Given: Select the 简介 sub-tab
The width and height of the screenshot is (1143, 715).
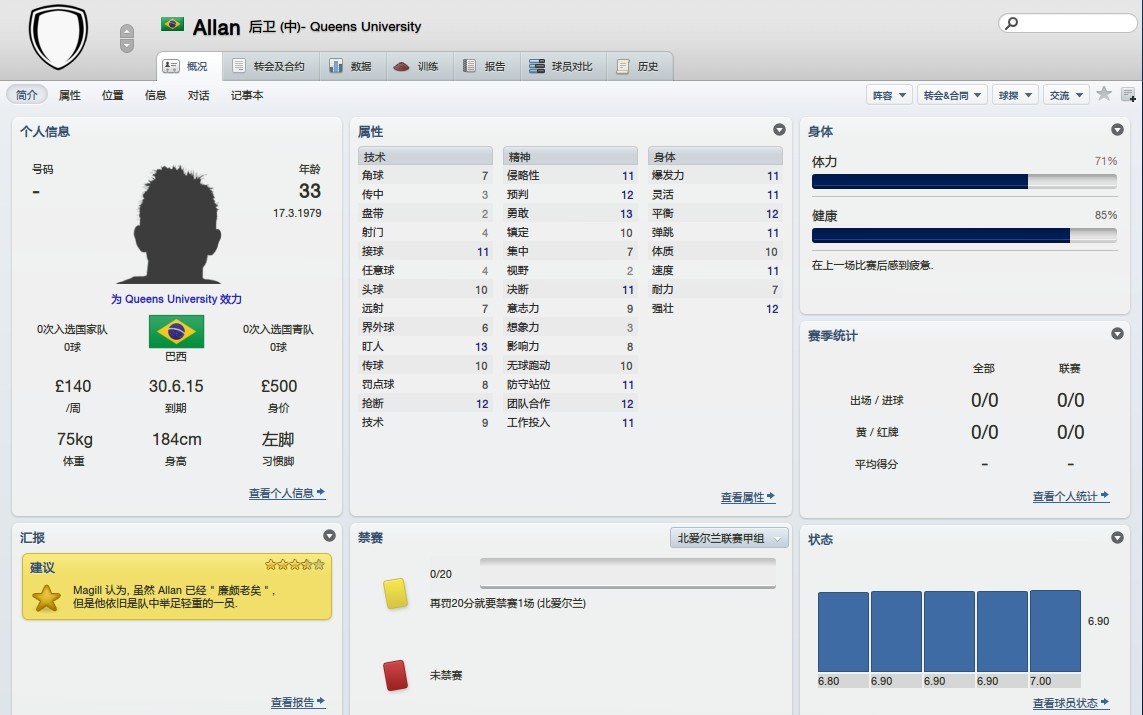Looking at the screenshot, I should (27, 95).
